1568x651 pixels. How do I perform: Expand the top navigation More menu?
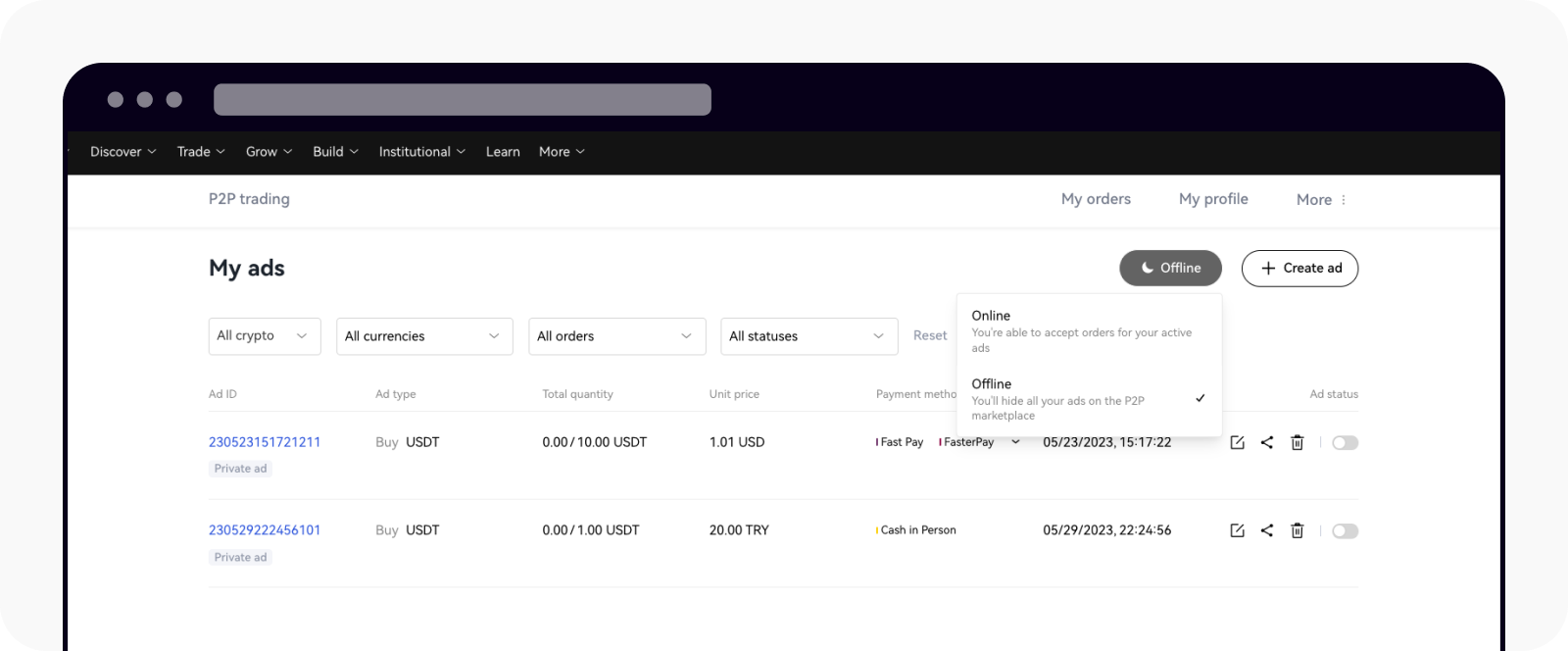click(562, 152)
